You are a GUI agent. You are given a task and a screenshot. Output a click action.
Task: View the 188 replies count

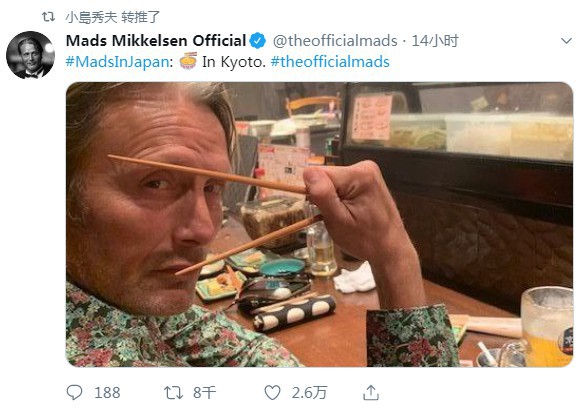point(107,393)
